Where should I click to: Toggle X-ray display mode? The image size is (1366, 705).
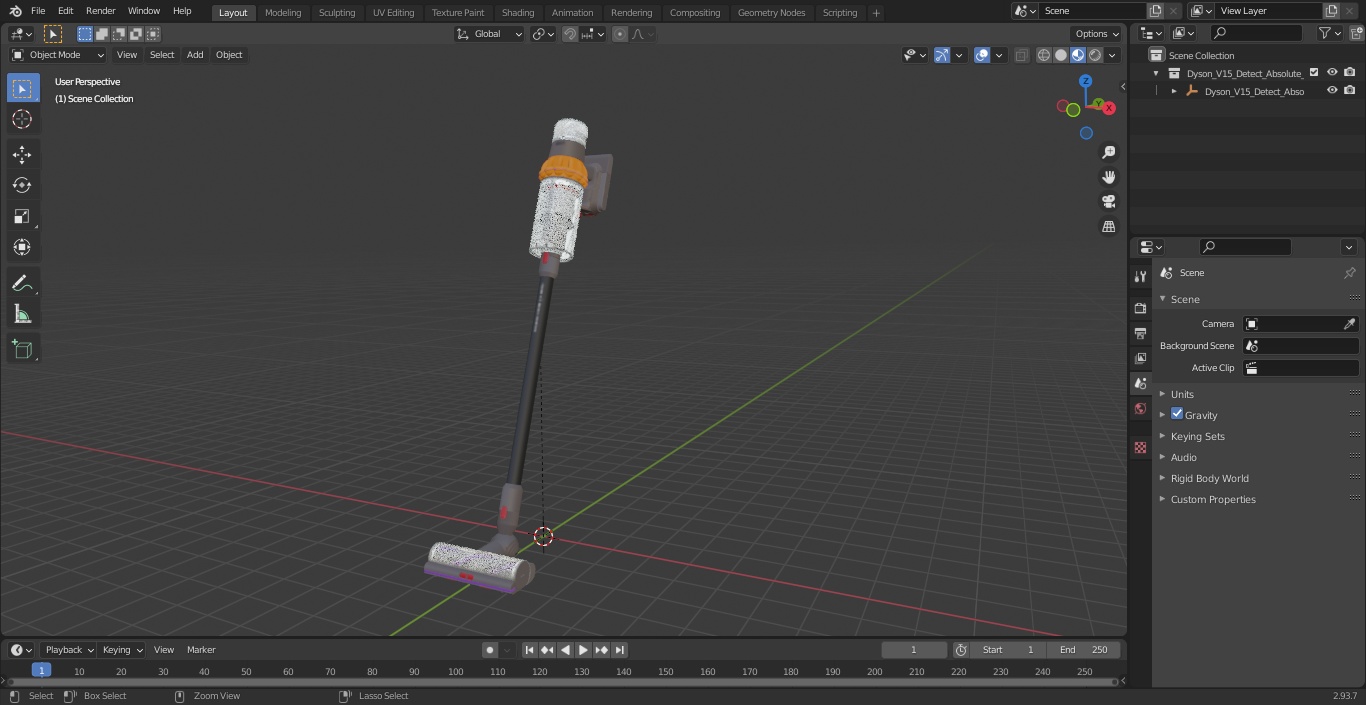tap(1021, 55)
